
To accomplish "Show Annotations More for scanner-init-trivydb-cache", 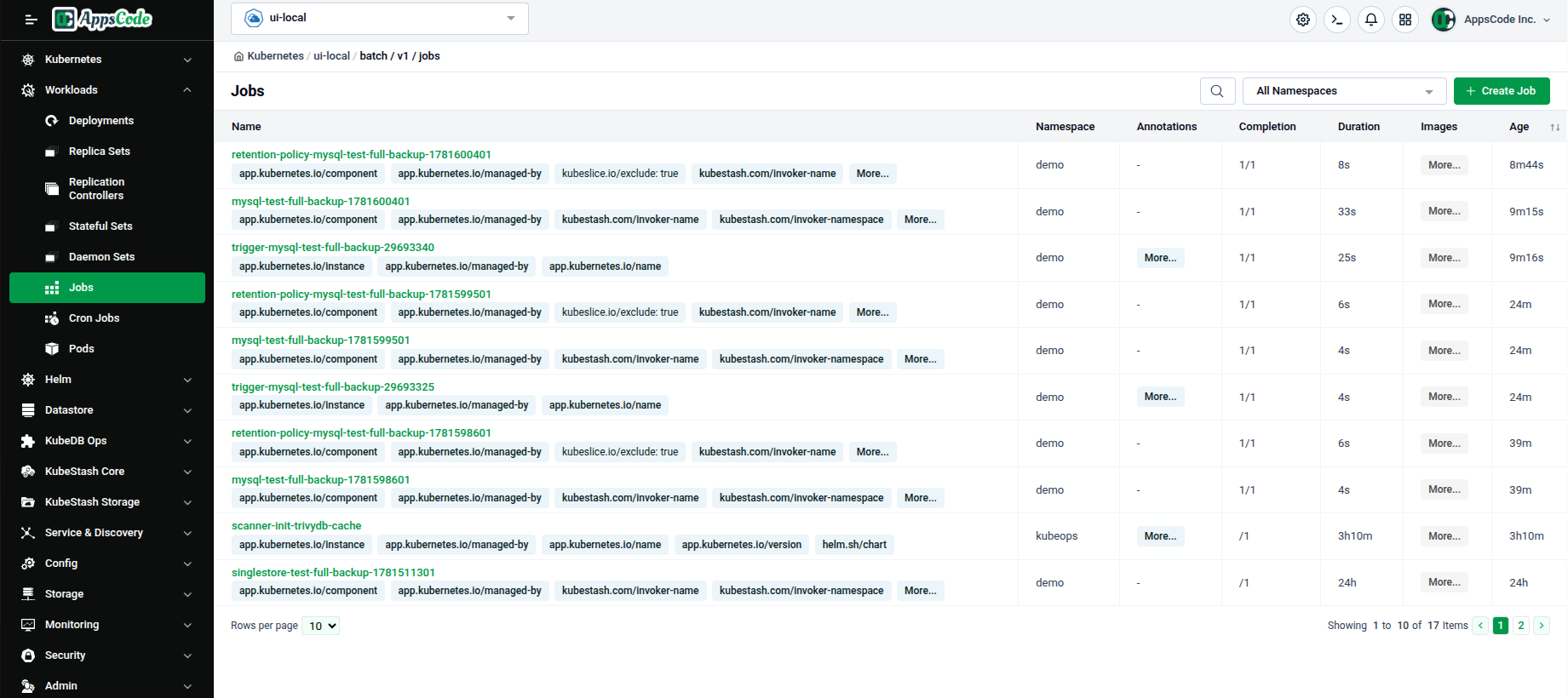I will [1160, 536].
